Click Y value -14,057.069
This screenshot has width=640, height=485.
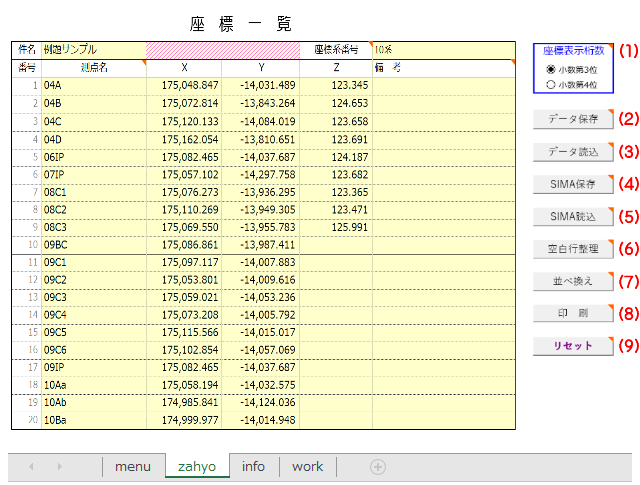[261, 350]
